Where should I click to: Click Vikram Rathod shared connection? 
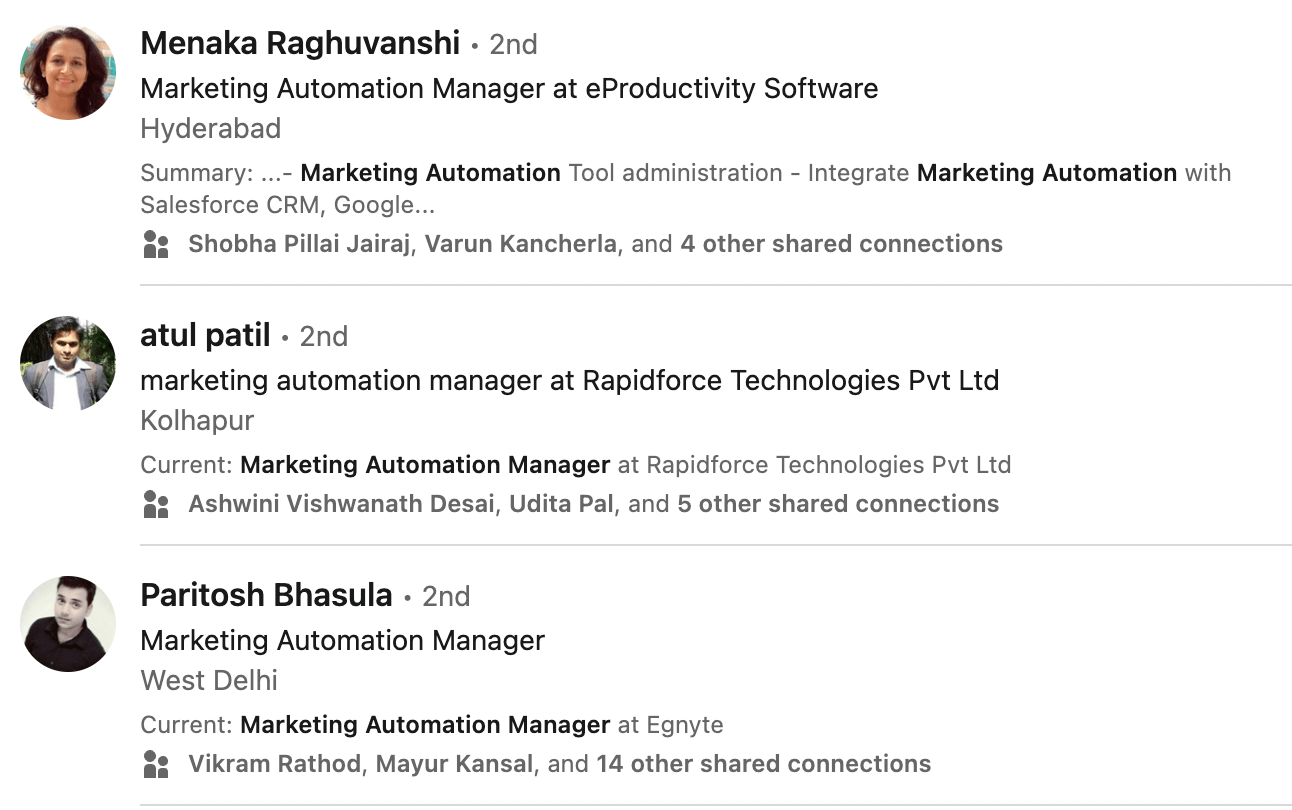[274, 764]
